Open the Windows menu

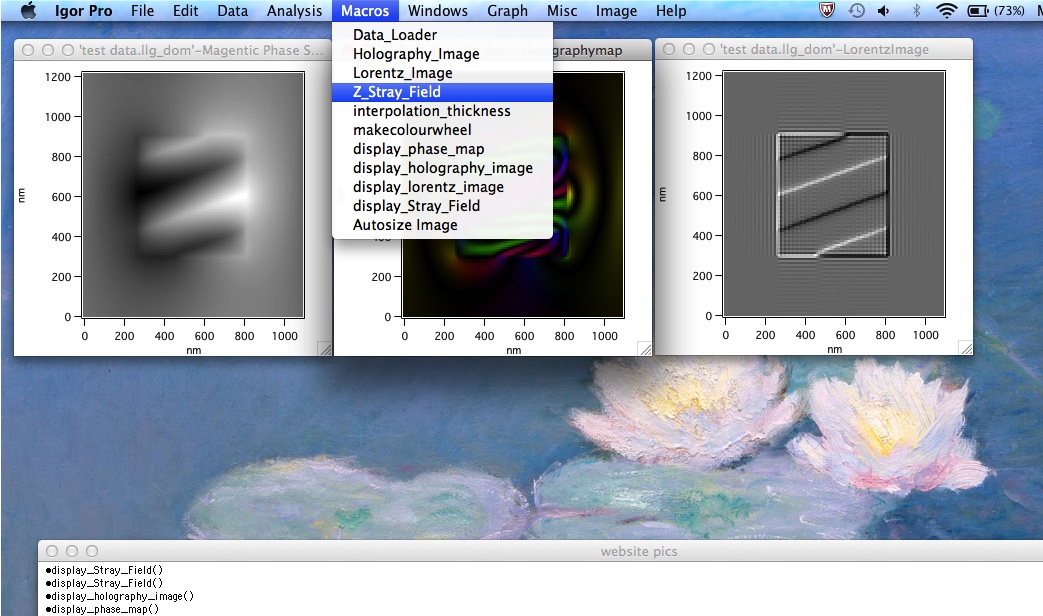click(x=438, y=11)
